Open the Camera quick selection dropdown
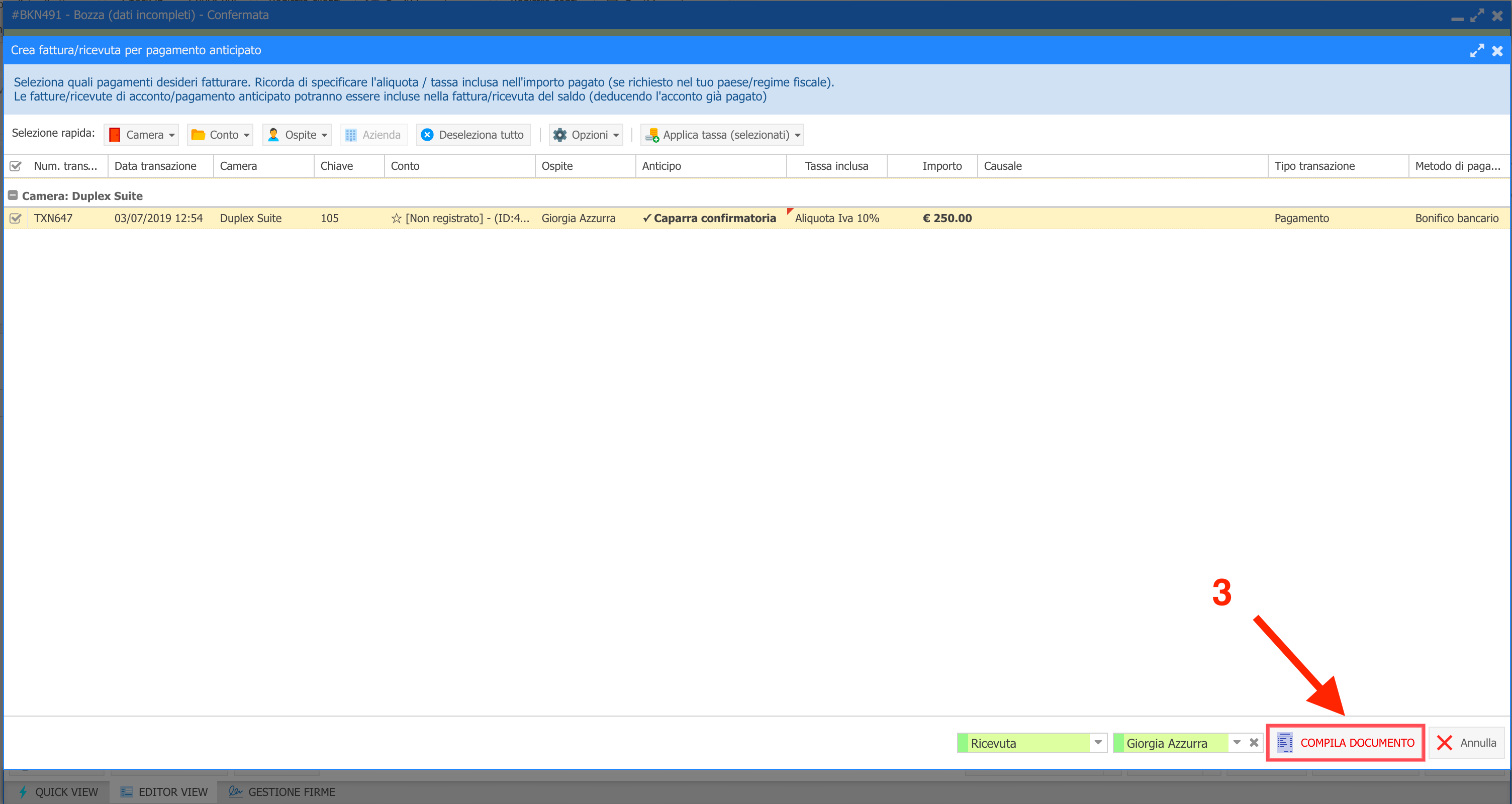Viewport: 1512px width, 804px height. coord(141,135)
